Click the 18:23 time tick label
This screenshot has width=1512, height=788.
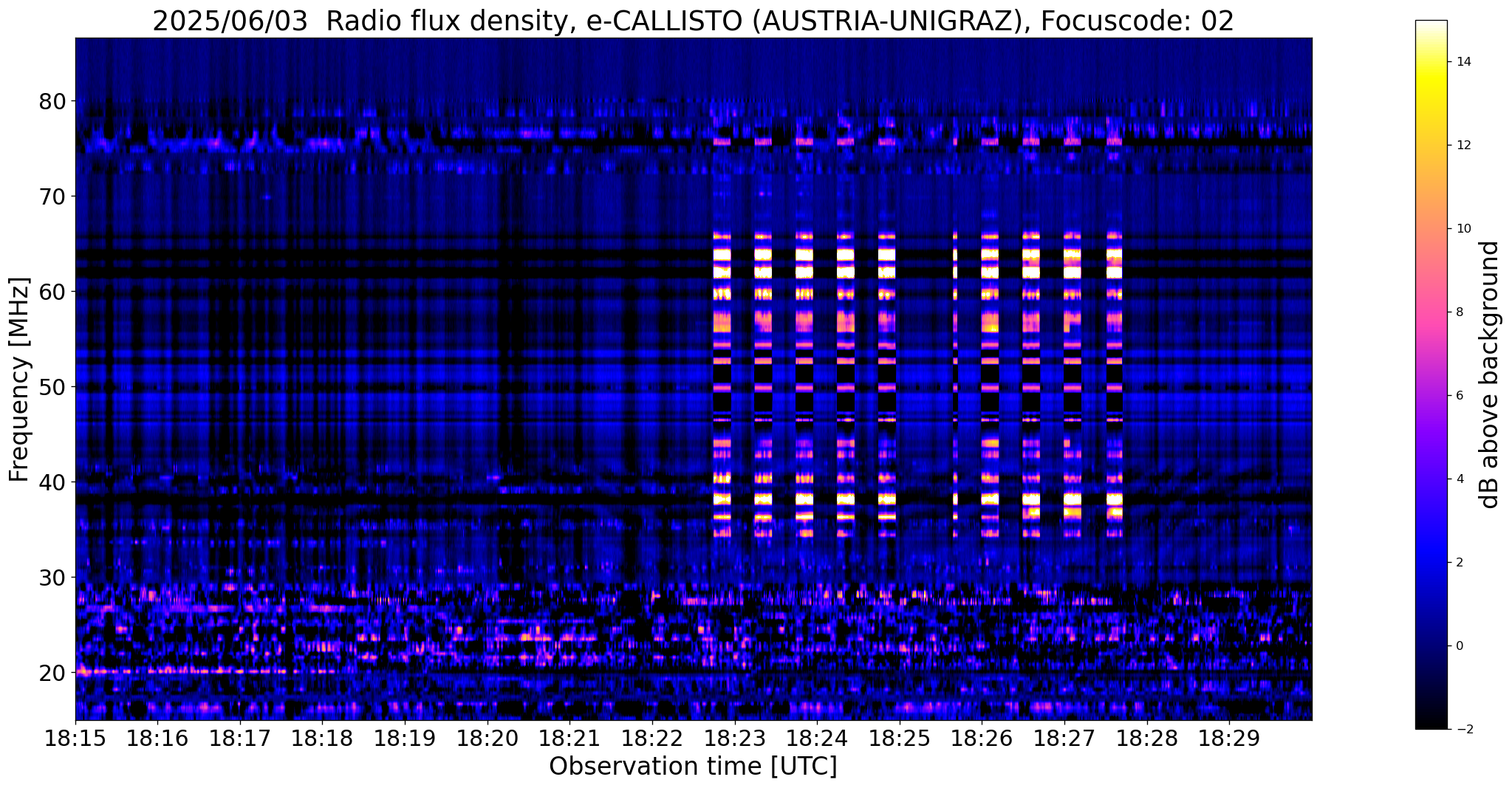(734, 739)
